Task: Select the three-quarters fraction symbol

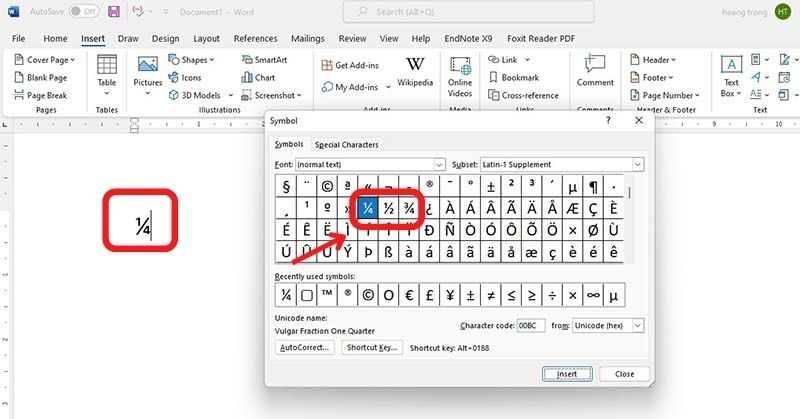Action: 409,208
